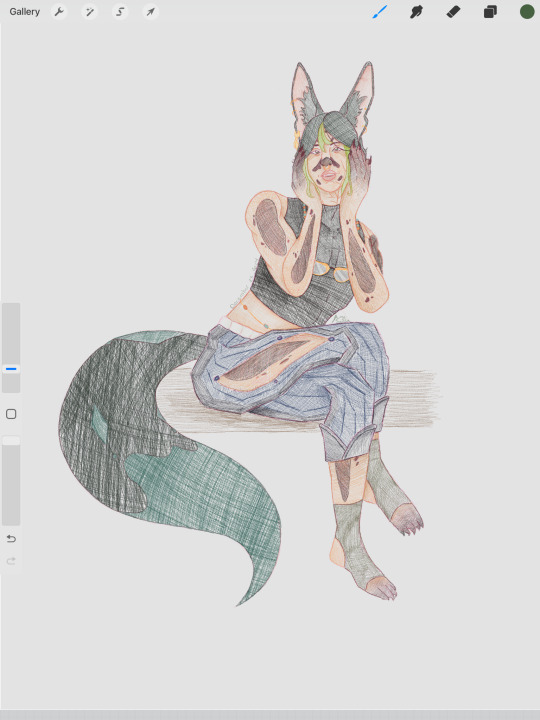Viewport: 540px width, 720px height.
Task: Open the Actions wrench menu
Action: click(59, 12)
